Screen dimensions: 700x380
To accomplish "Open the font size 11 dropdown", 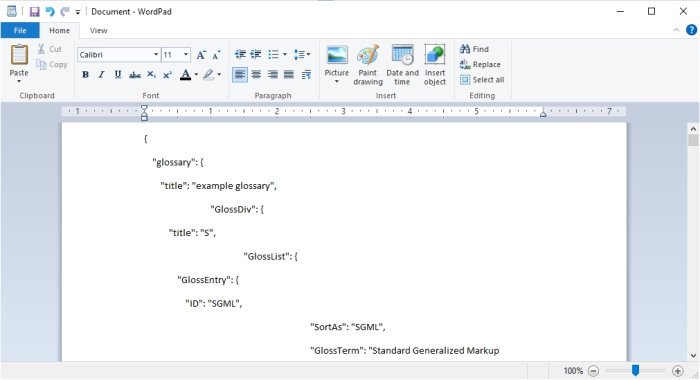I will 186,54.
